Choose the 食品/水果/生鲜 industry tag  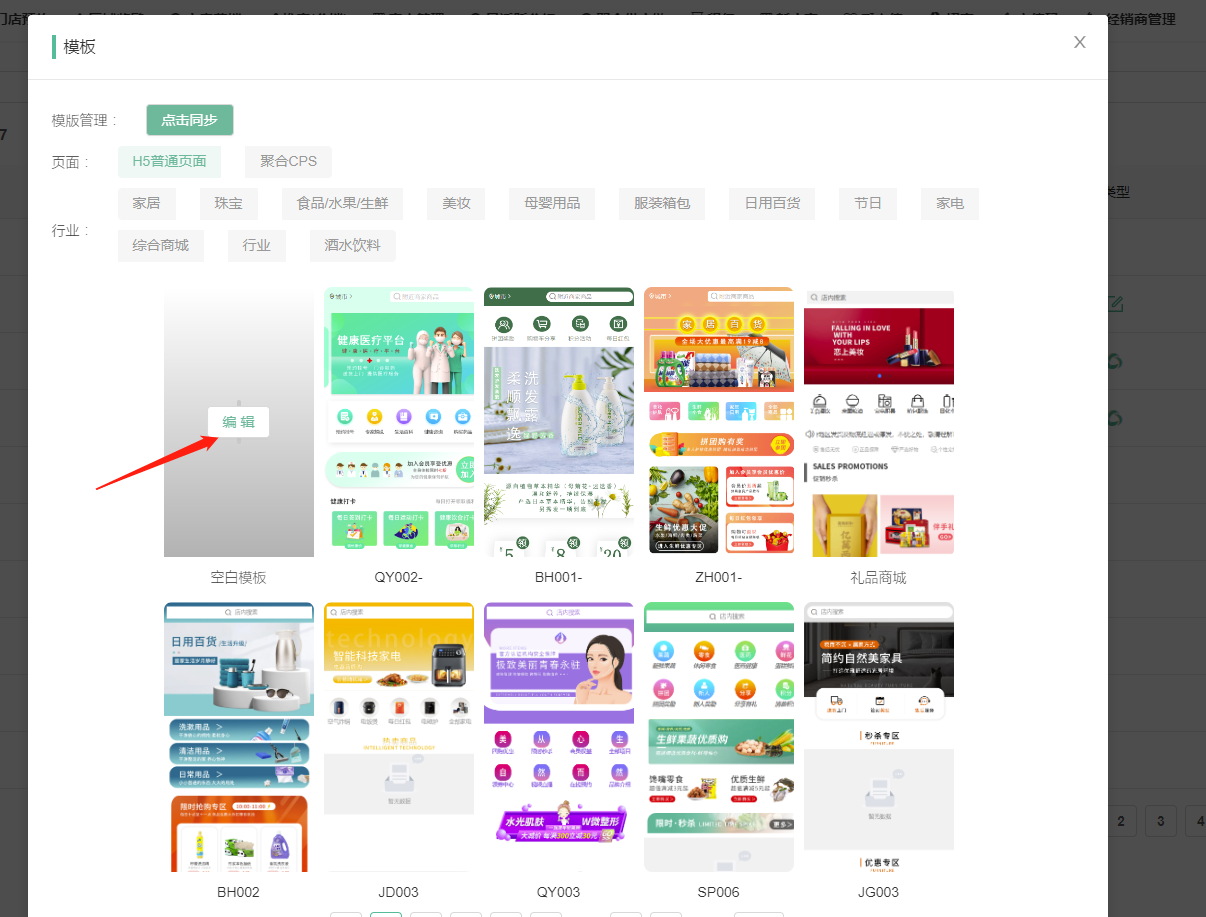click(342, 204)
